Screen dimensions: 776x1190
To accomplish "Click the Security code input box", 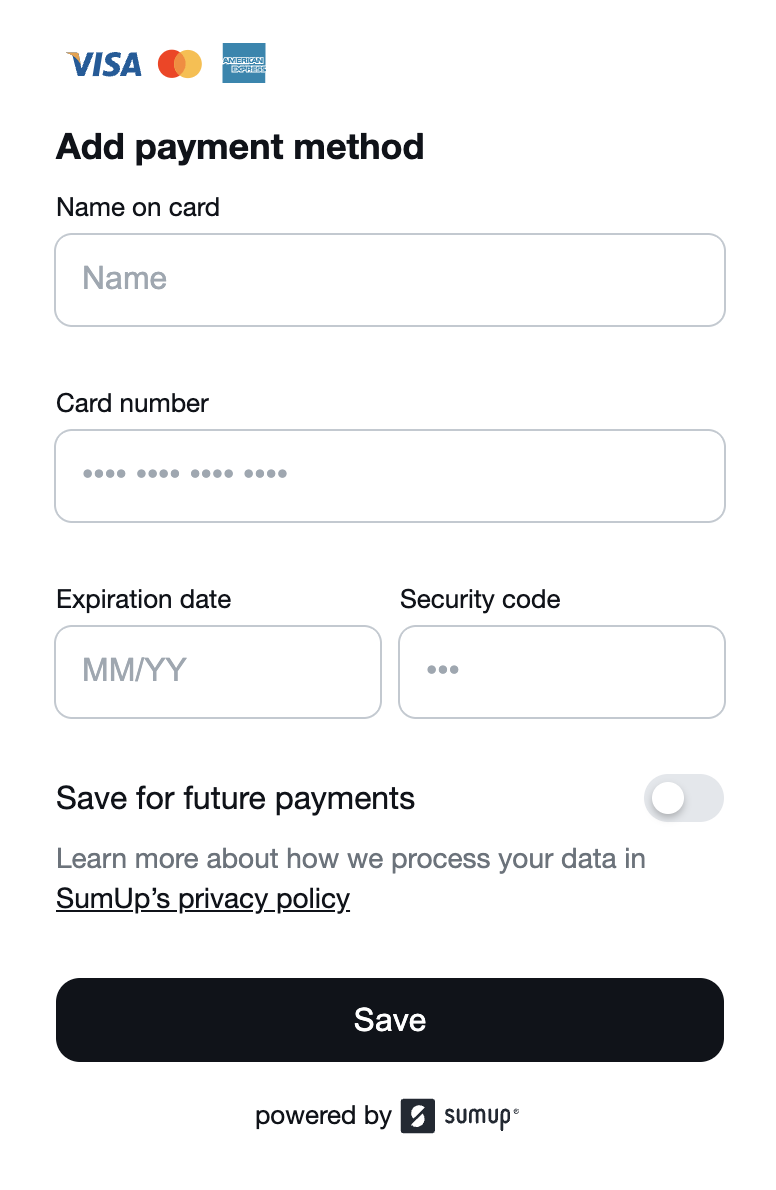I will click(x=561, y=671).
